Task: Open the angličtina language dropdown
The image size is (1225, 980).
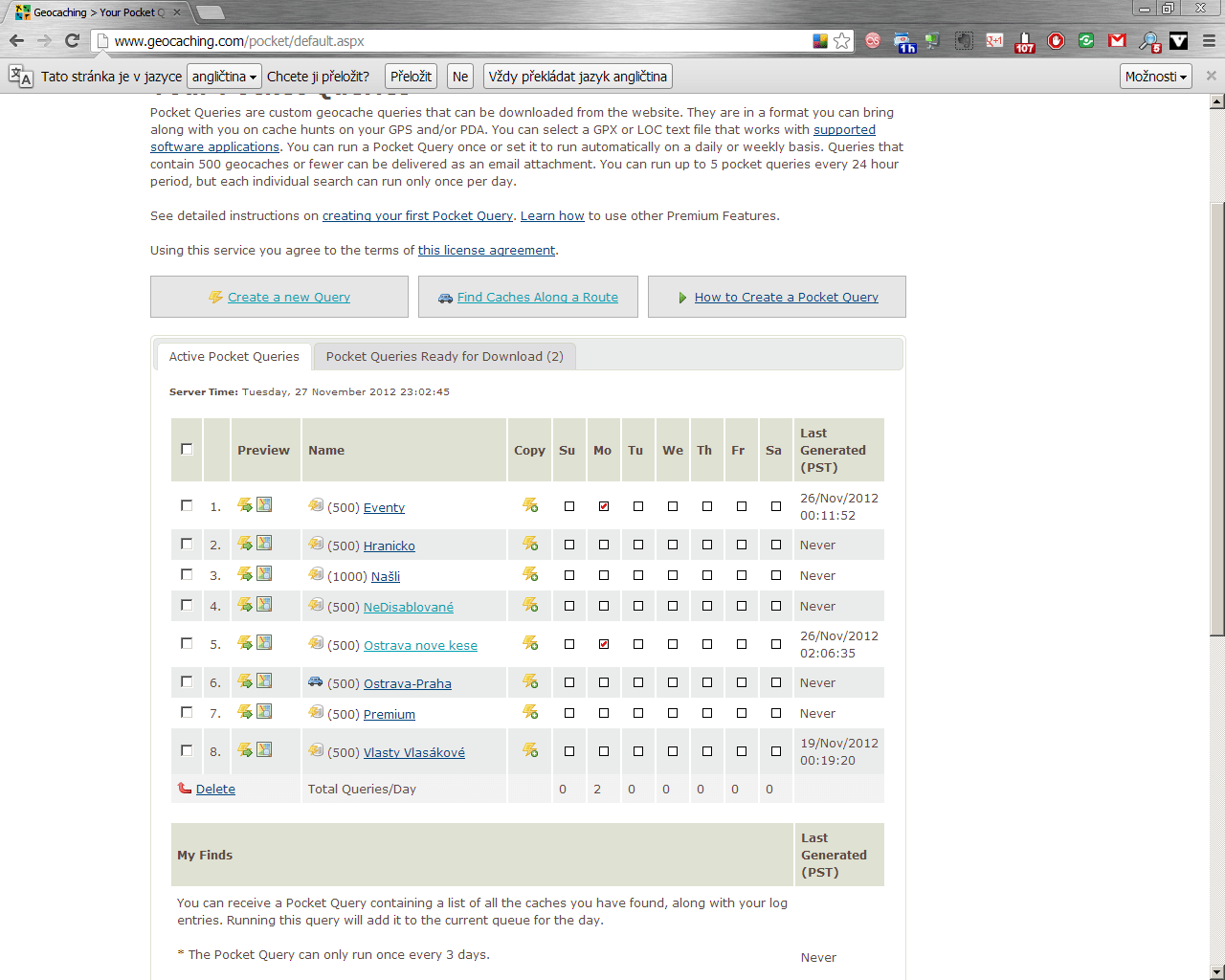Action: pyautogui.click(x=225, y=77)
